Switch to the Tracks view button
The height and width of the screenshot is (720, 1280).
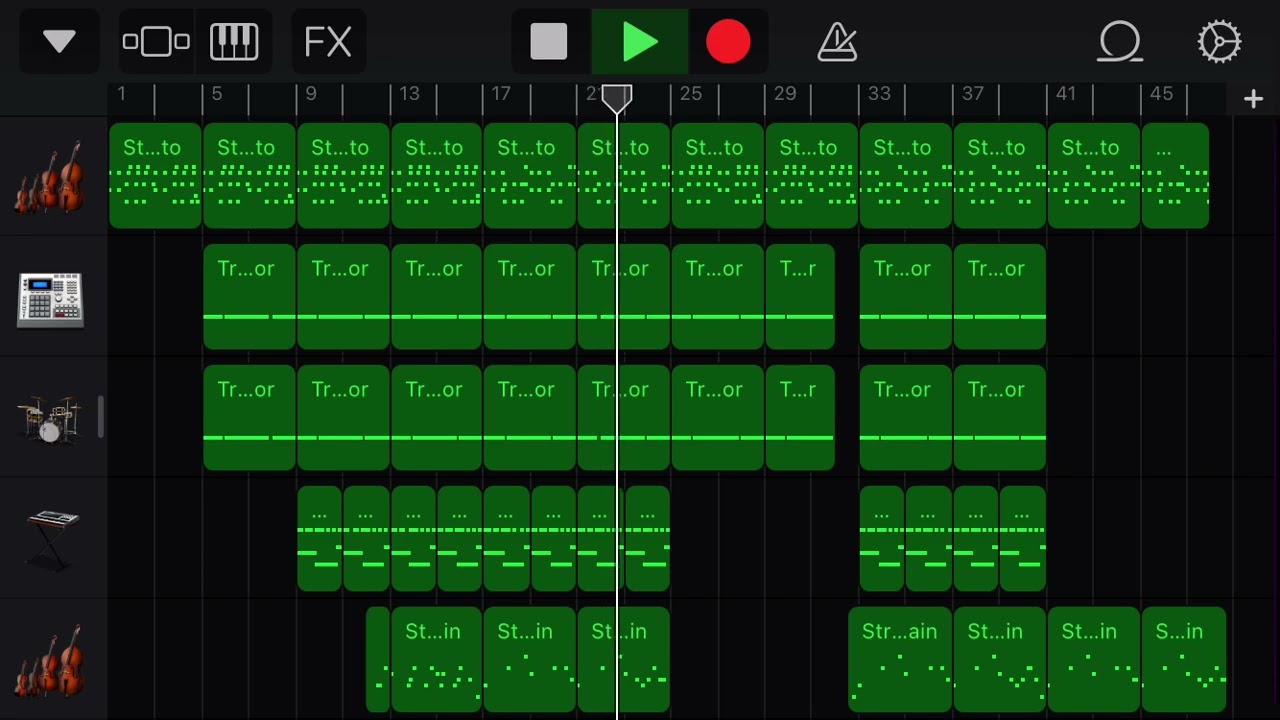(x=156, y=42)
